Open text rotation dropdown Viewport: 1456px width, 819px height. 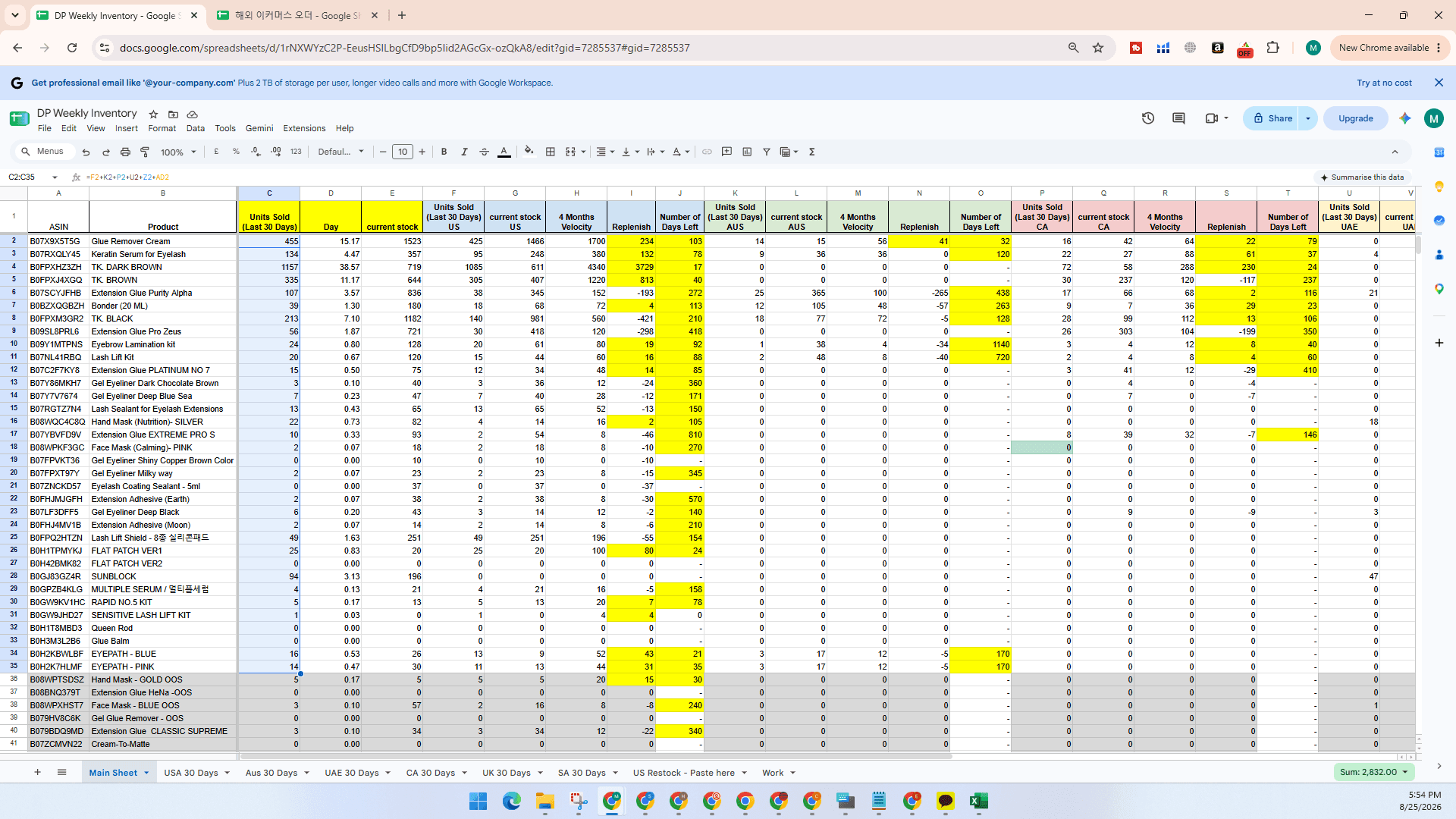[681, 152]
